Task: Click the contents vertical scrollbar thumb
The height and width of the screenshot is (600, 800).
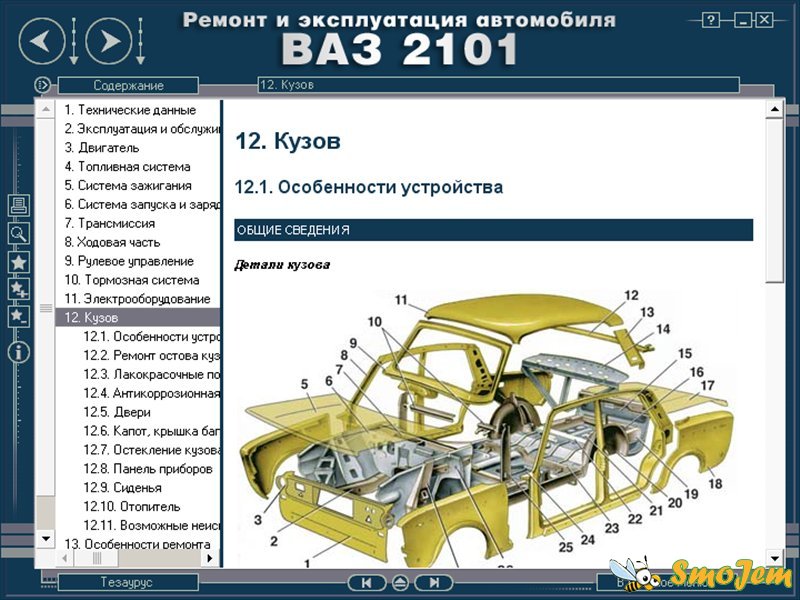Action: [x=46, y=308]
